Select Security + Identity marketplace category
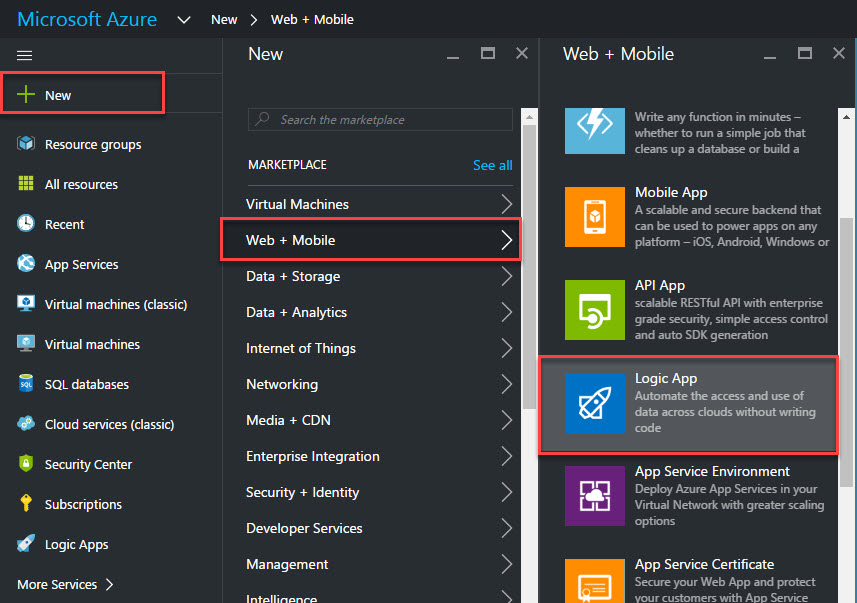857x603 pixels. [379, 493]
